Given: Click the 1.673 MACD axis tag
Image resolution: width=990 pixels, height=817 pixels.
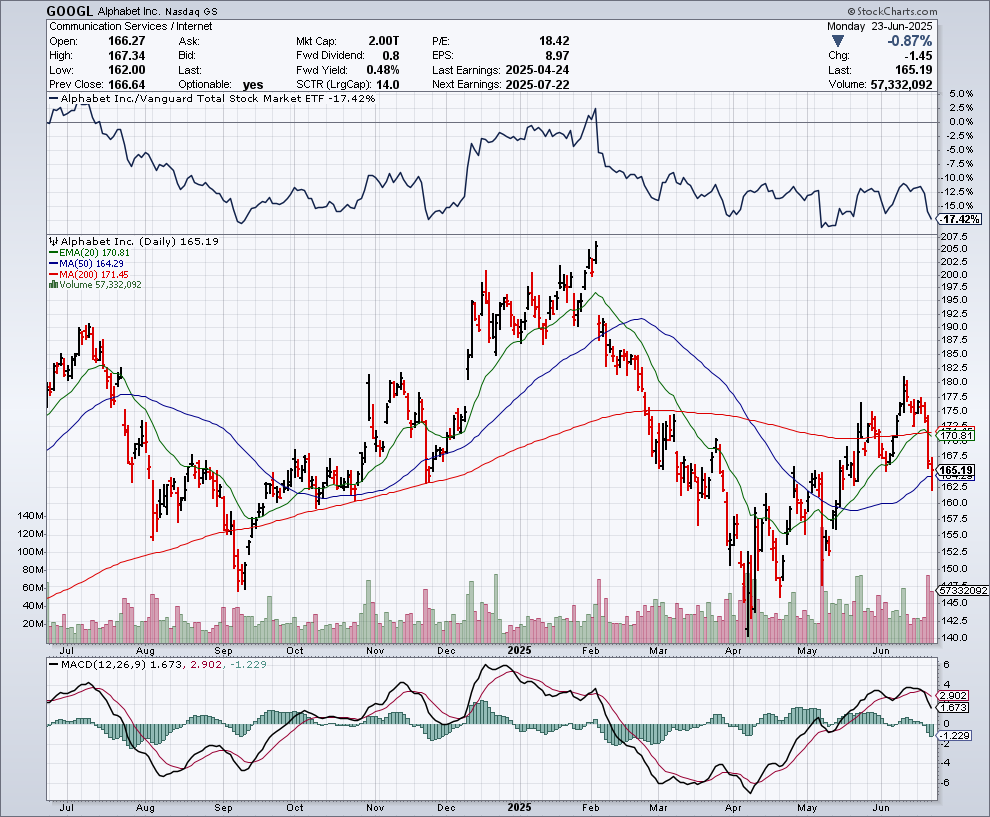Looking at the screenshot, I should (x=953, y=708).
